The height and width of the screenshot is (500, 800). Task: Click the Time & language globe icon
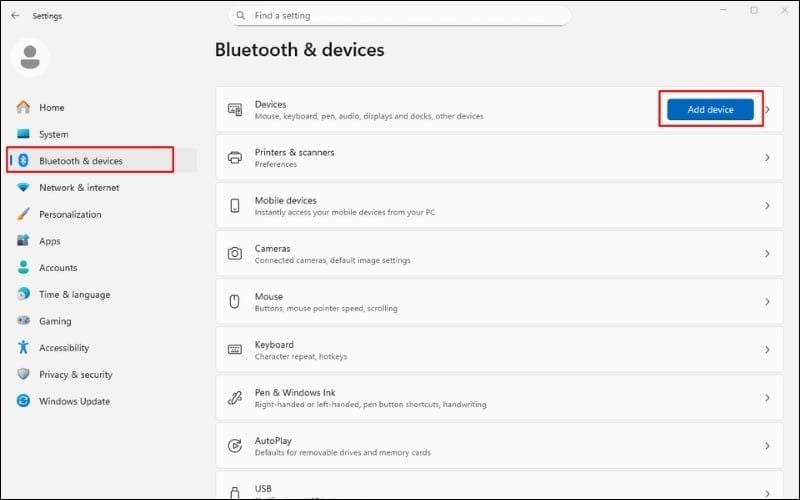pos(23,294)
